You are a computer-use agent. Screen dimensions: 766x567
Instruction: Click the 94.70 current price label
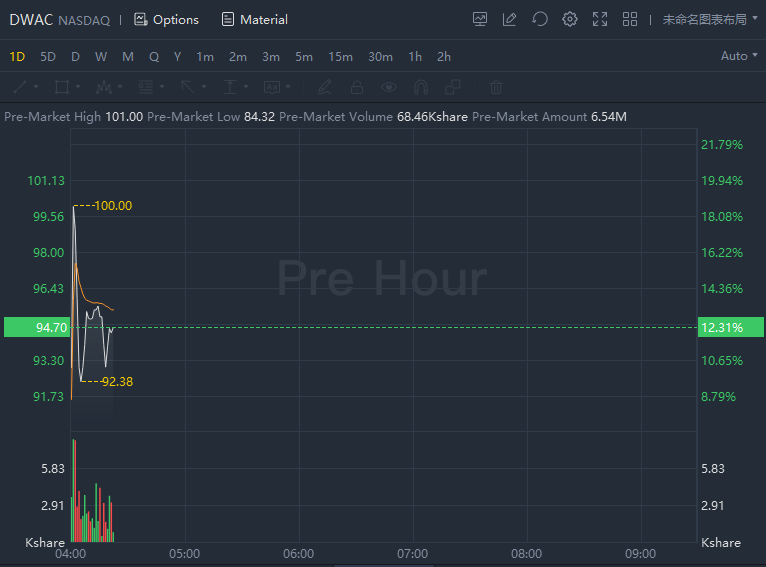pyautogui.click(x=37, y=327)
